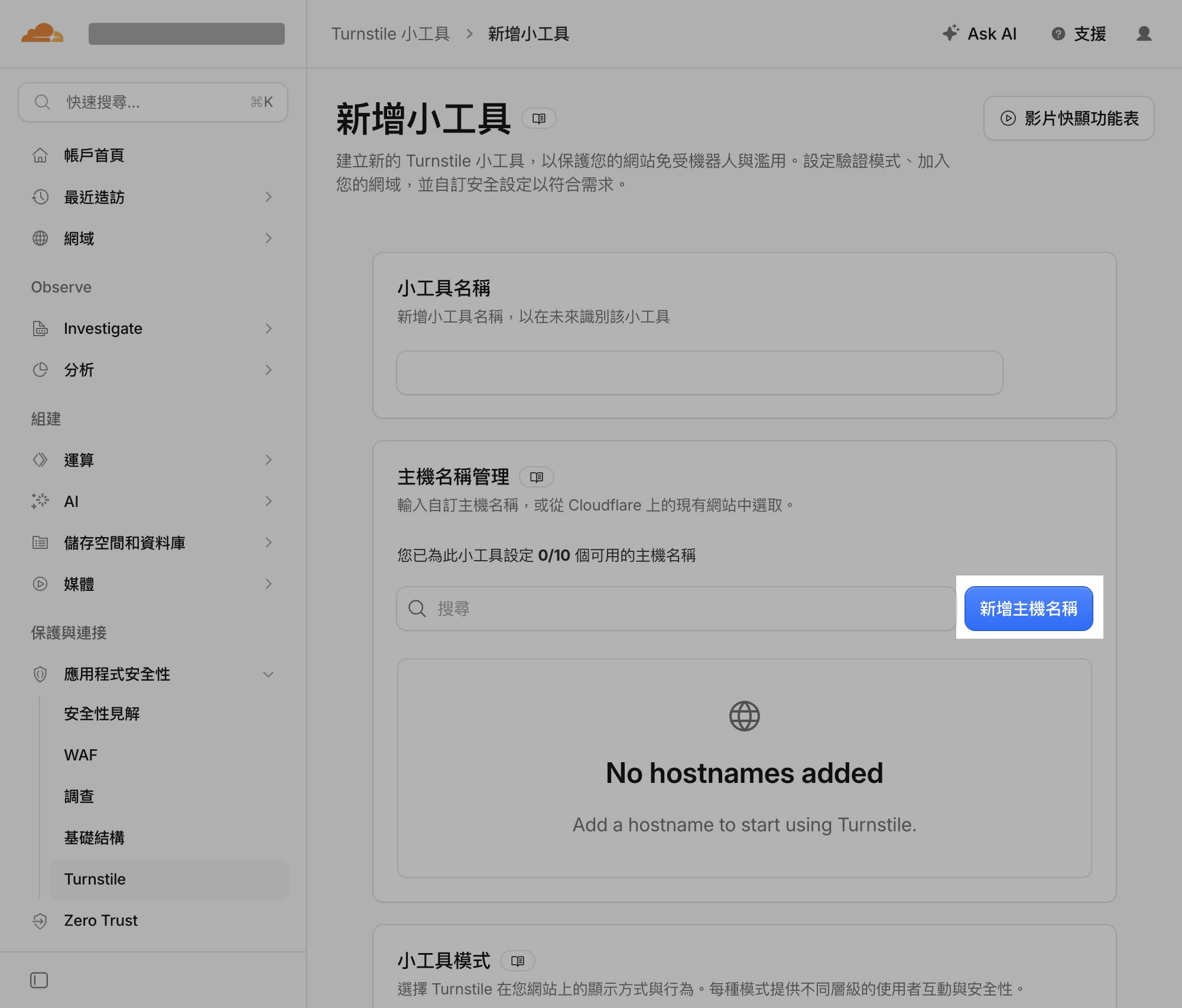Expand the 分析 chevron
1182x1008 pixels.
(x=268, y=370)
